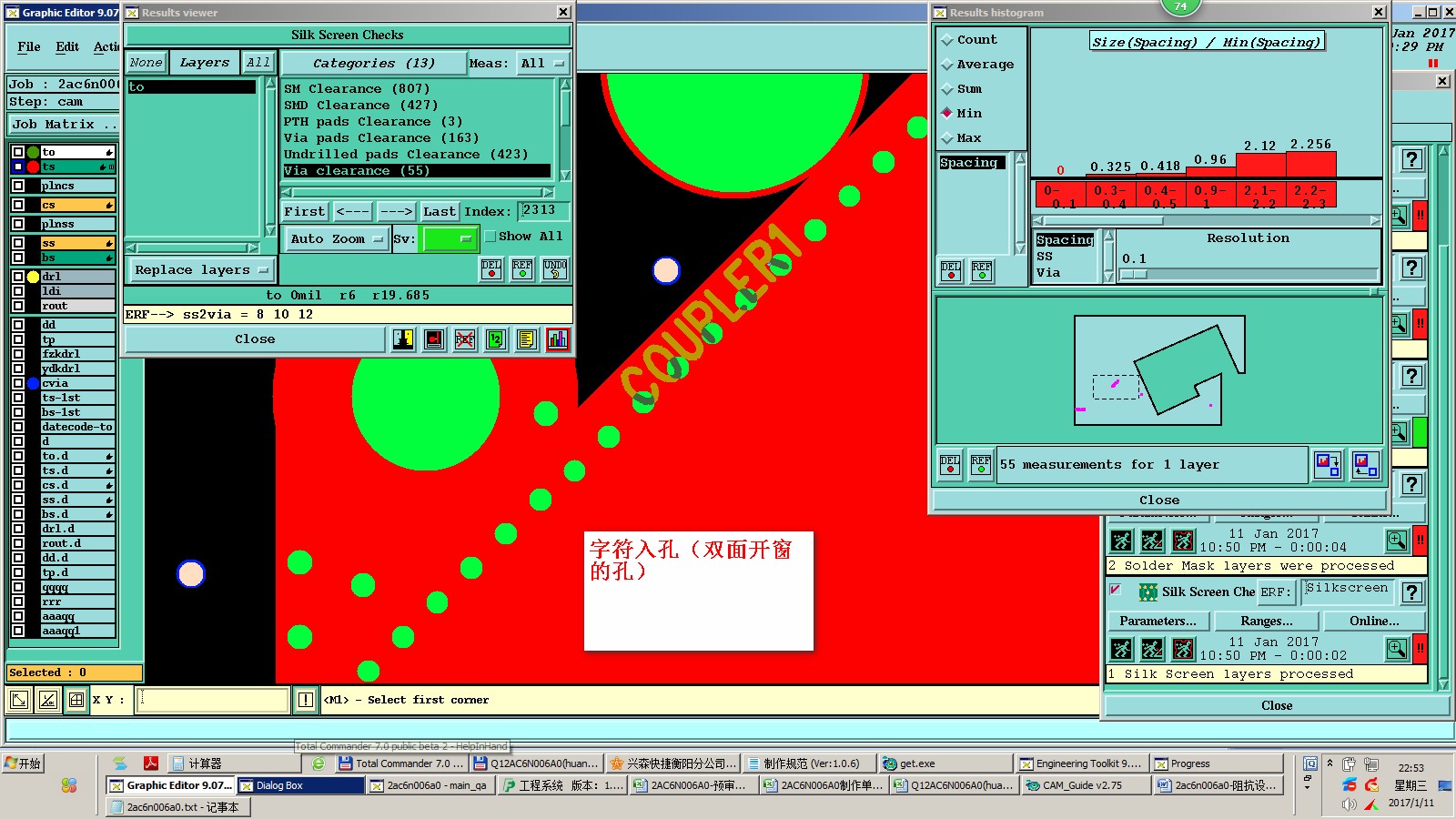Toggle checkbox for plncs layer
Viewport: 1456px width, 819px height.
(x=18, y=186)
